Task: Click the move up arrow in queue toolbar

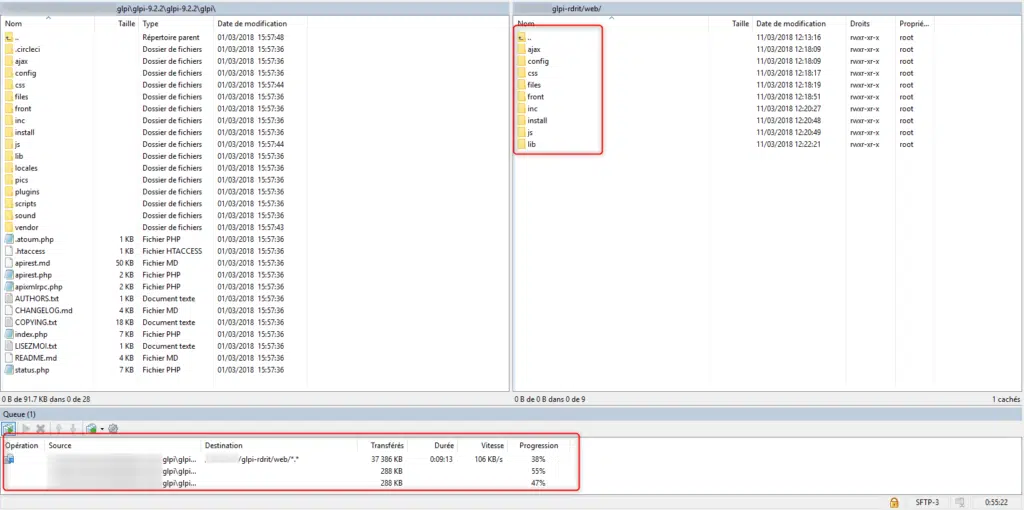Action: tap(61, 428)
